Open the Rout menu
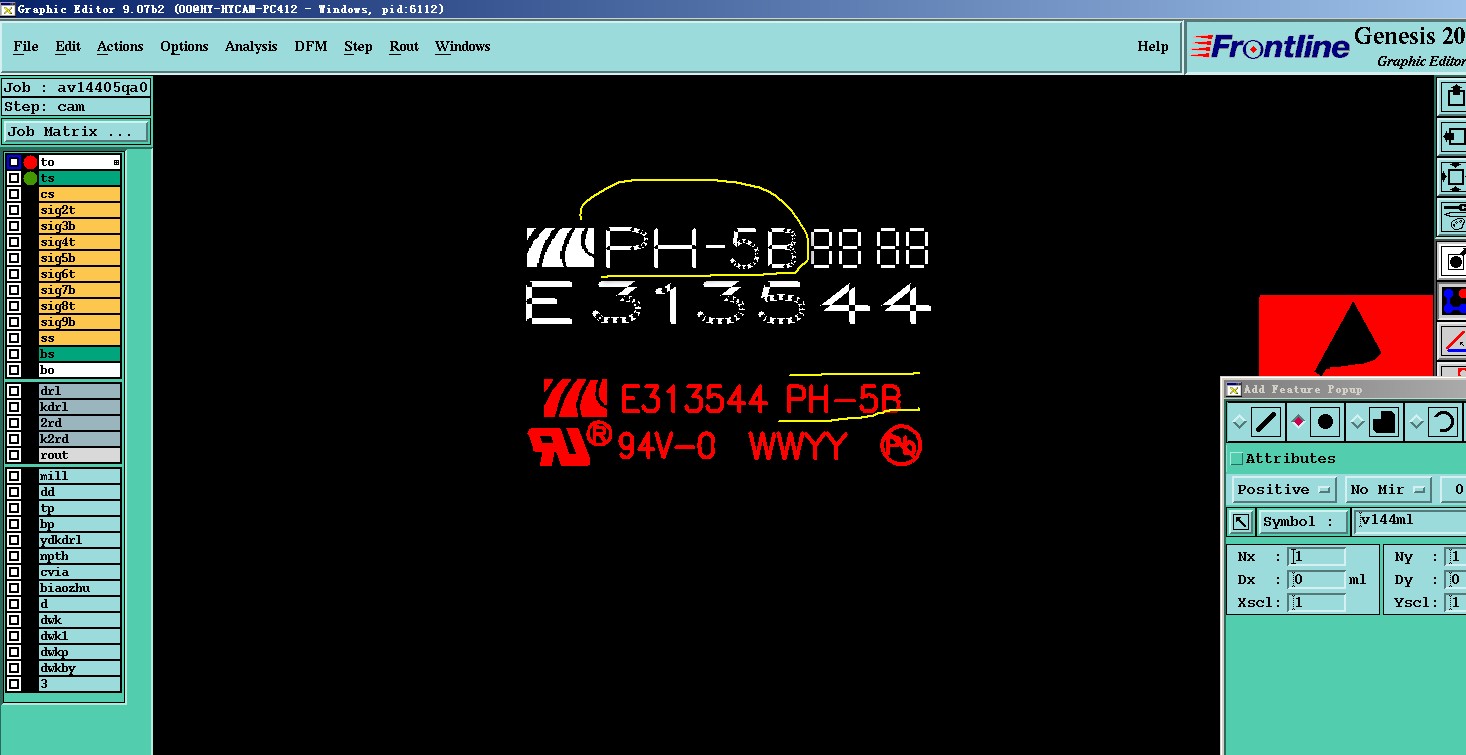 [x=404, y=46]
